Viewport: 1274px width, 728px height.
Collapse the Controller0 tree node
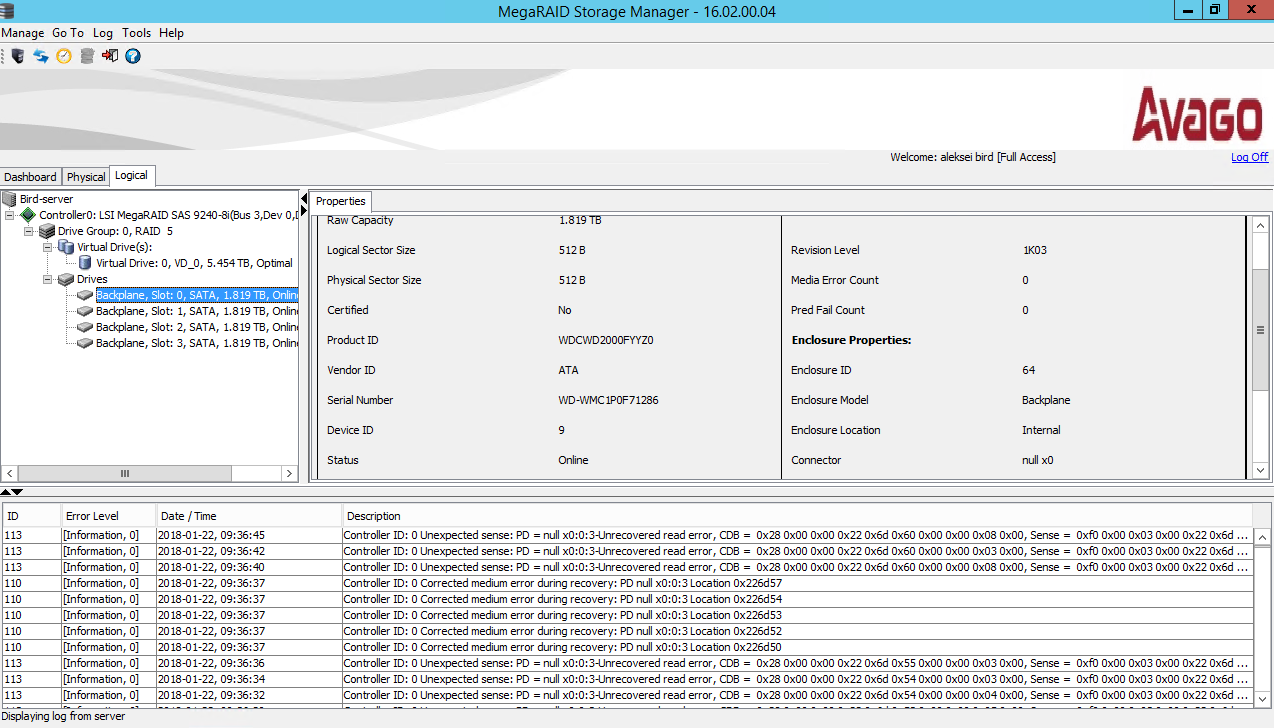10,215
